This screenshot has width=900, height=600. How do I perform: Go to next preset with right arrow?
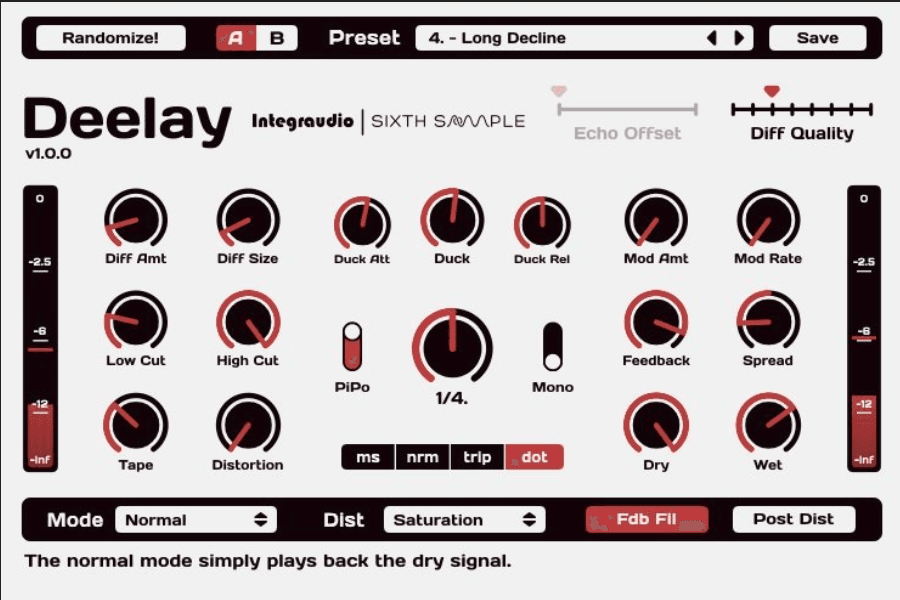coord(739,38)
